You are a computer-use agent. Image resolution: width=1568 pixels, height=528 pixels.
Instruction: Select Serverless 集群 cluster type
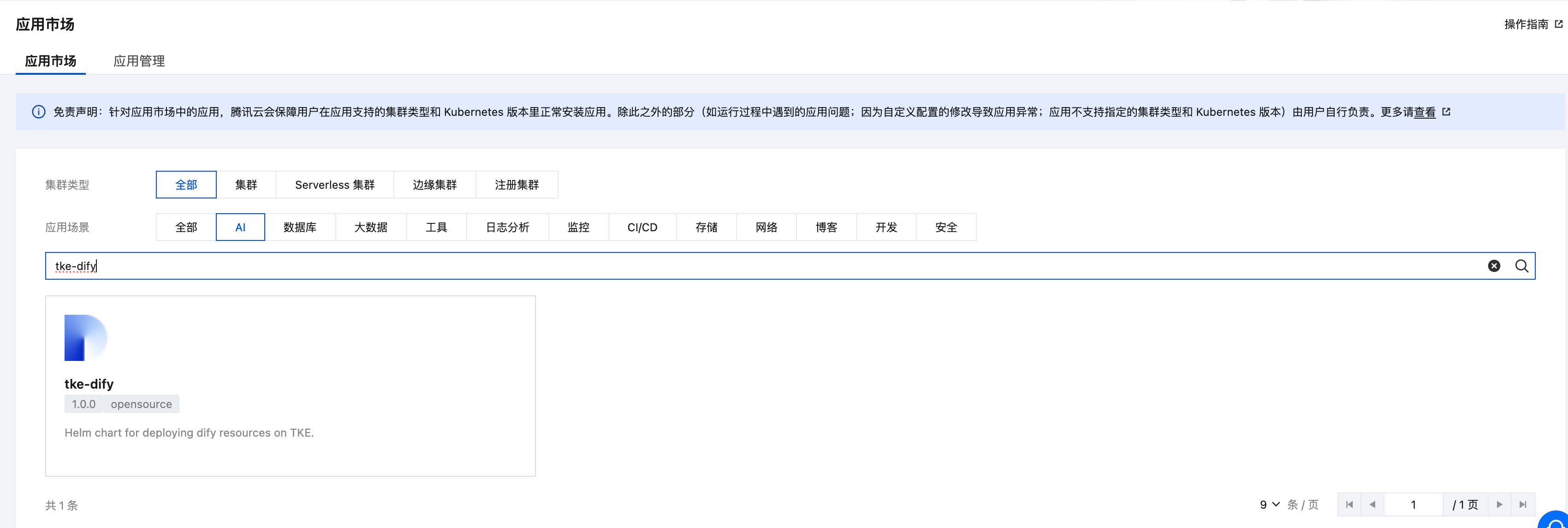pyautogui.click(x=335, y=185)
